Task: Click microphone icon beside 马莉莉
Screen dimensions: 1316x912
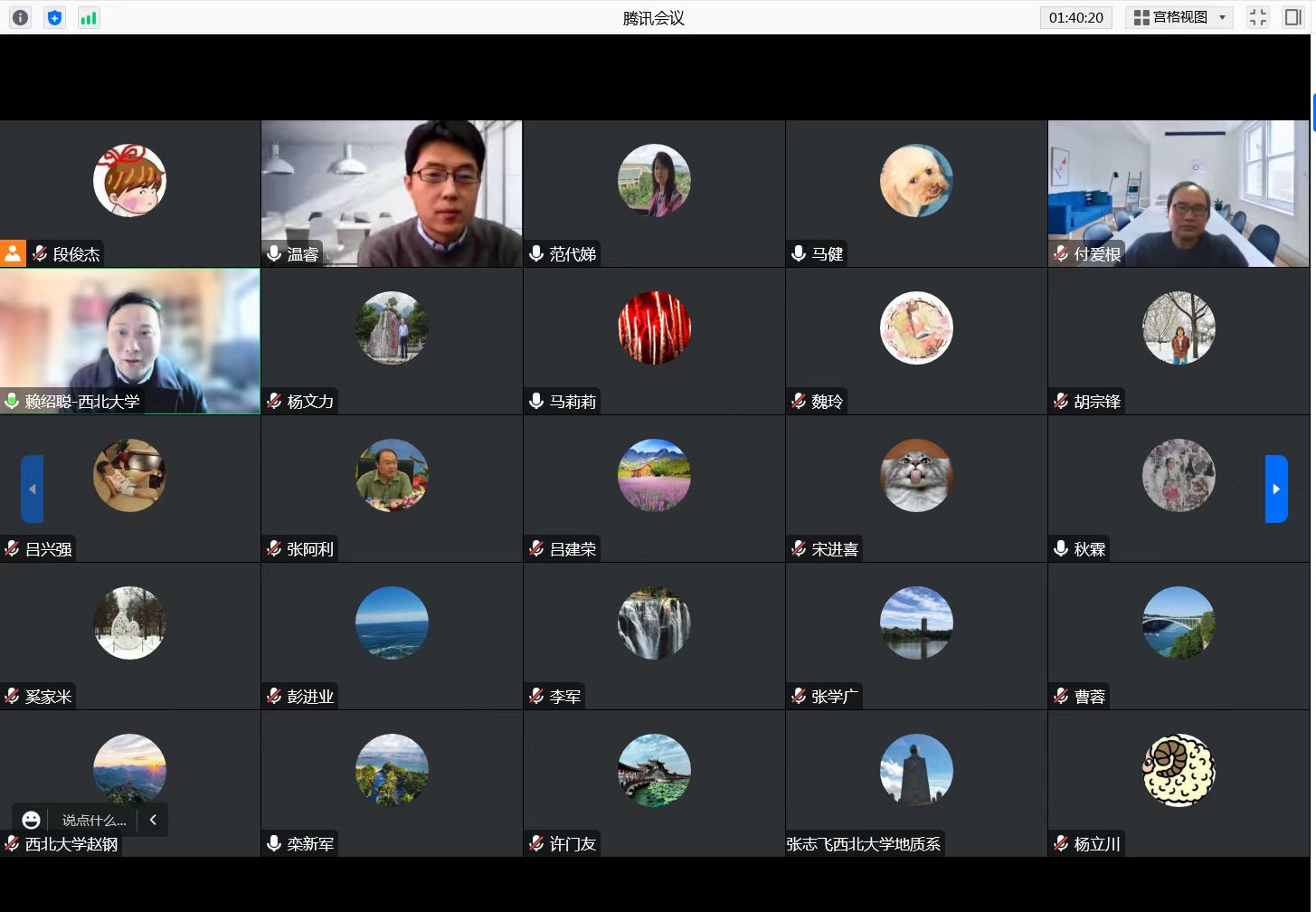Action: click(x=536, y=401)
